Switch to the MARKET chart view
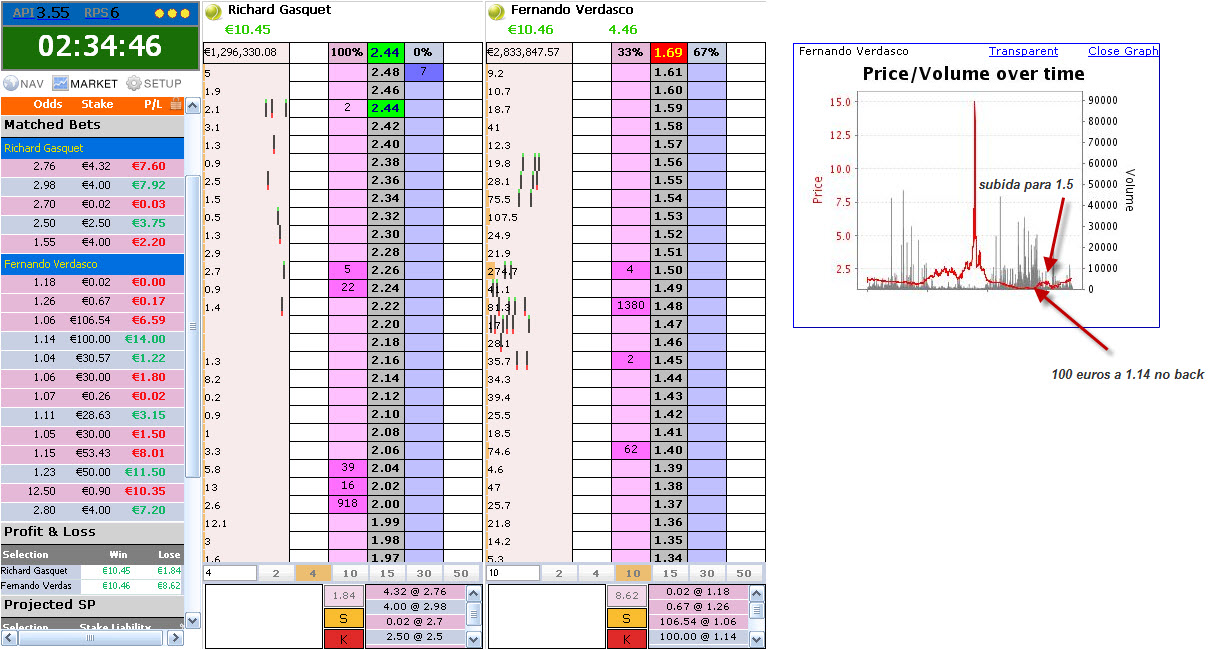The image size is (1215, 650). [85, 84]
